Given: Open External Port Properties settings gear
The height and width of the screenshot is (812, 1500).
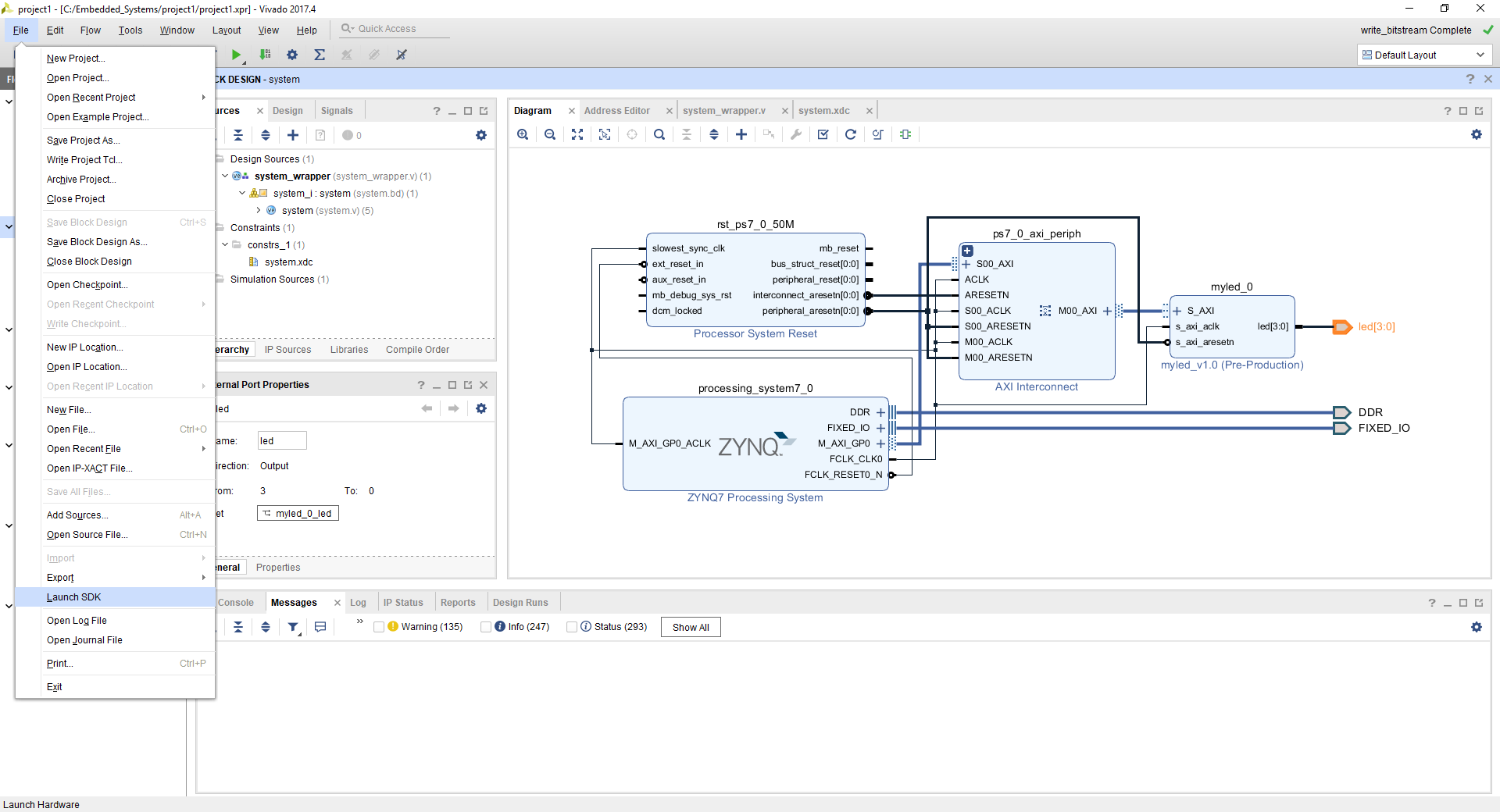Looking at the screenshot, I should point(481,408).
